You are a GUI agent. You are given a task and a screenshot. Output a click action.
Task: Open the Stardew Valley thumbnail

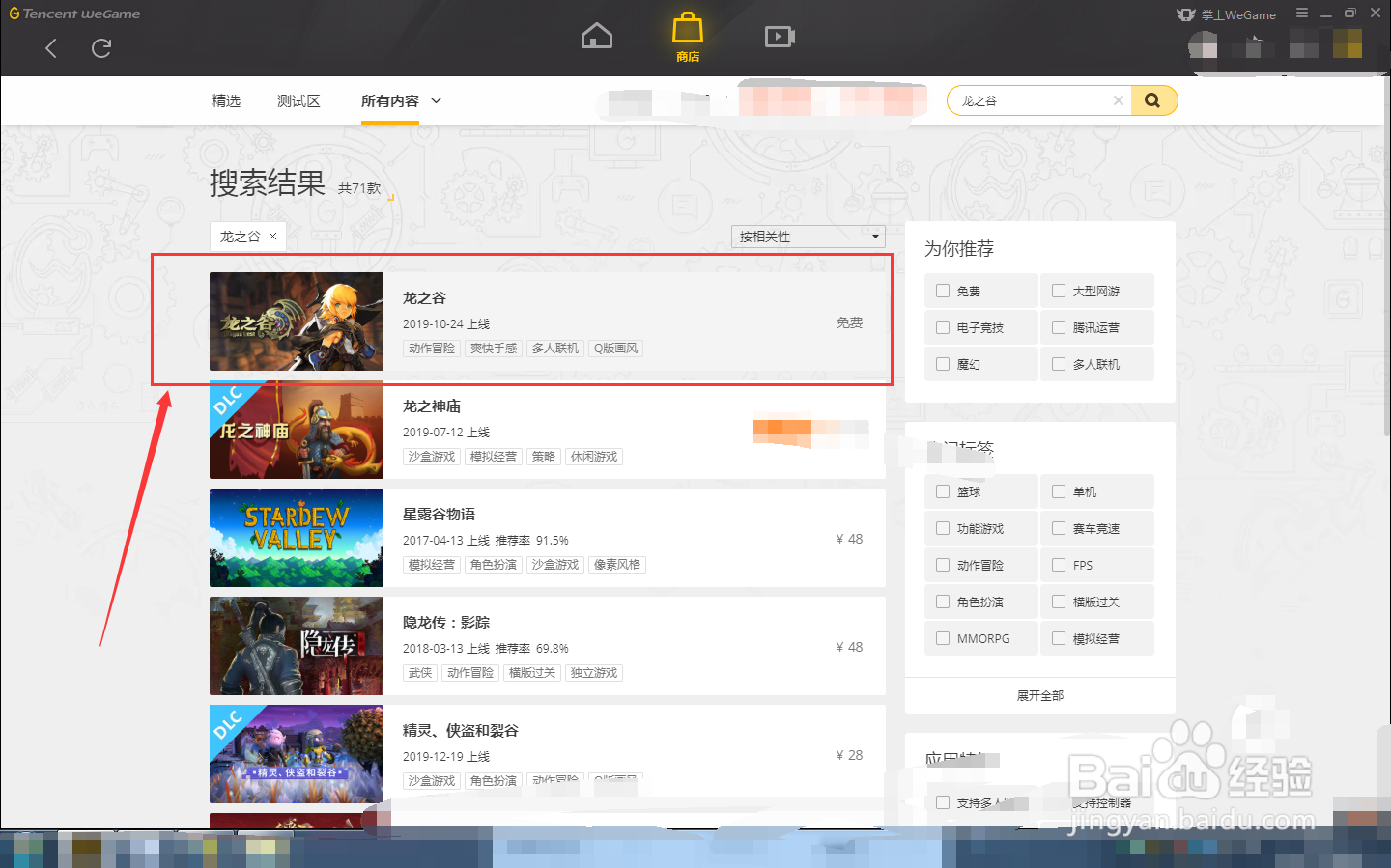pyautogui.click(x=297, y=538)
